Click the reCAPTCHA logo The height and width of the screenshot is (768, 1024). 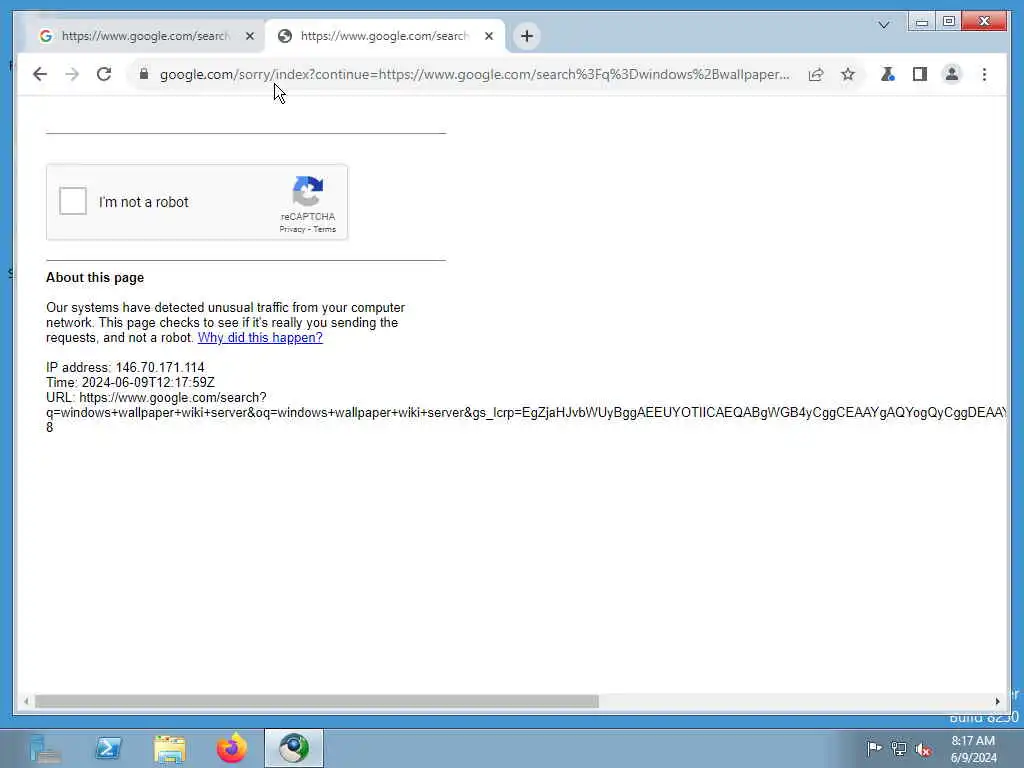click(x=308, y=191)
